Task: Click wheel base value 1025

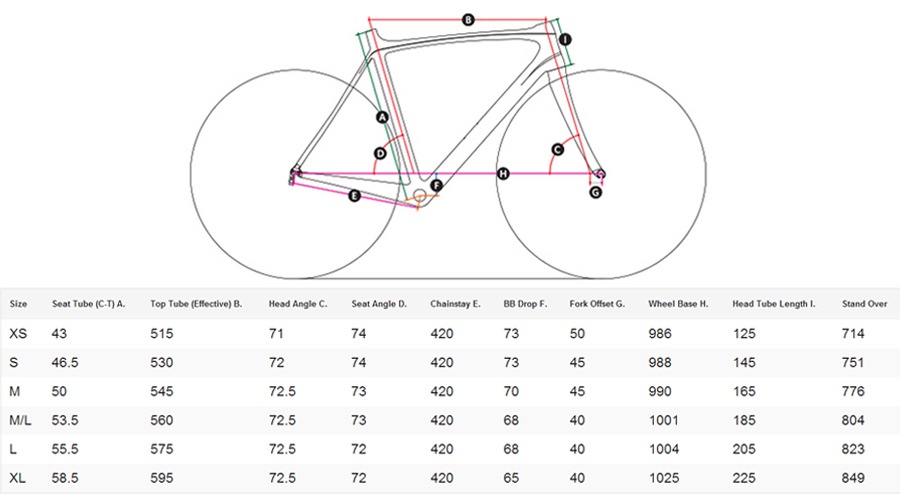Action: (x=664, y=477)
